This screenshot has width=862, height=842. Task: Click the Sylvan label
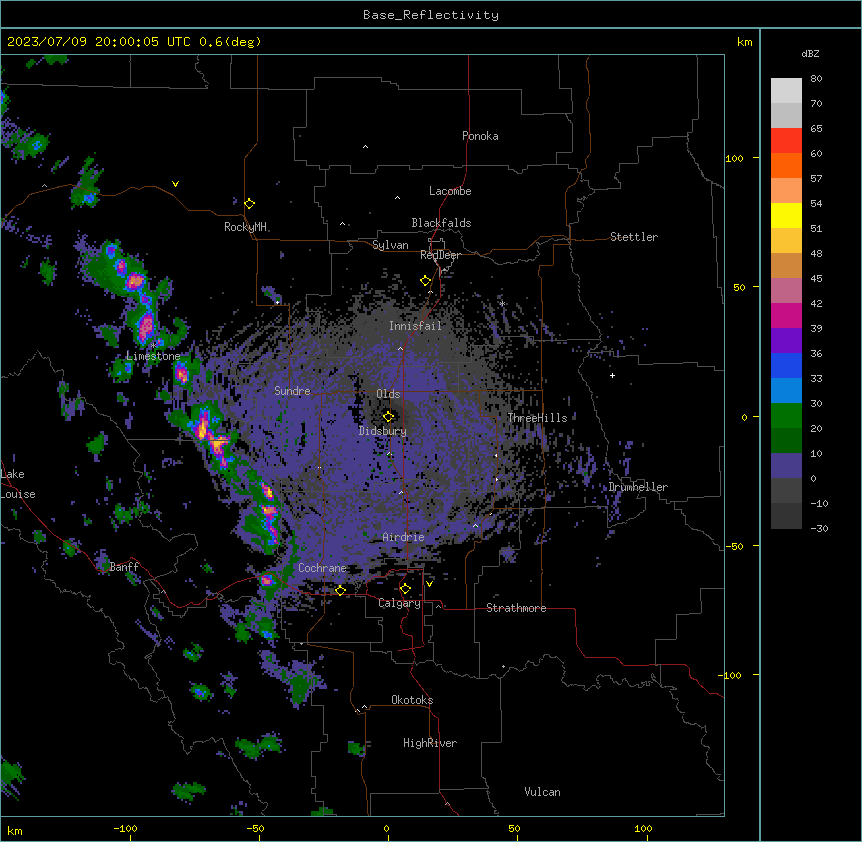(390, 245)
